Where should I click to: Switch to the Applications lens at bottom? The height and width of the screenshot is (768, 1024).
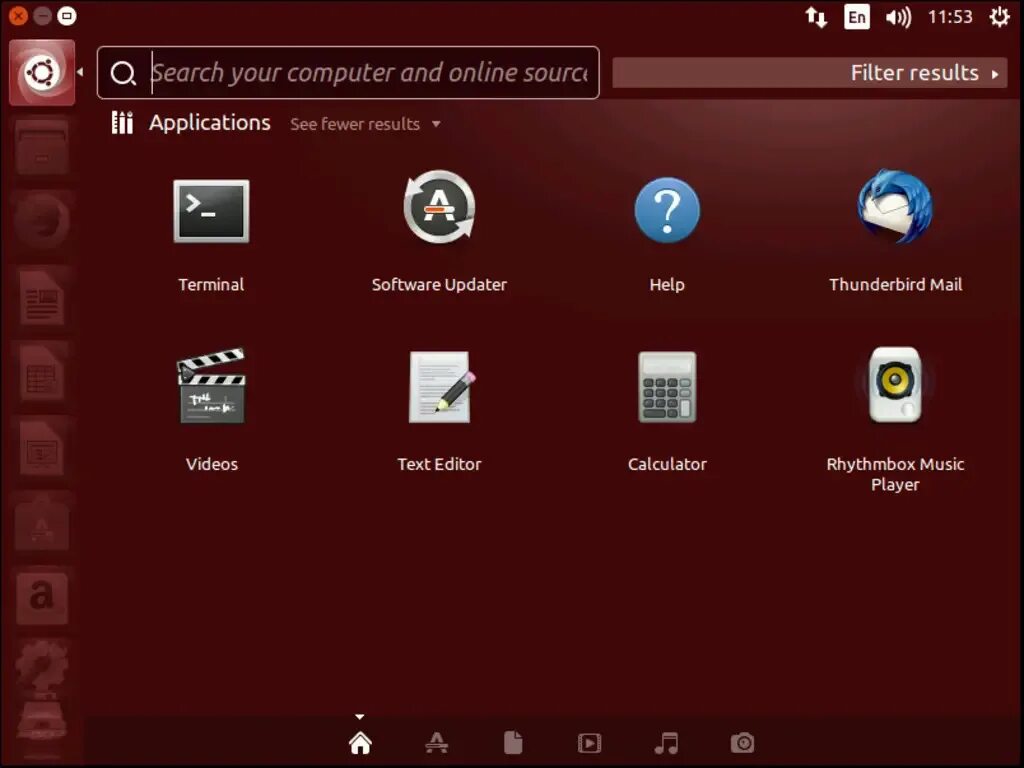[436, 743]
